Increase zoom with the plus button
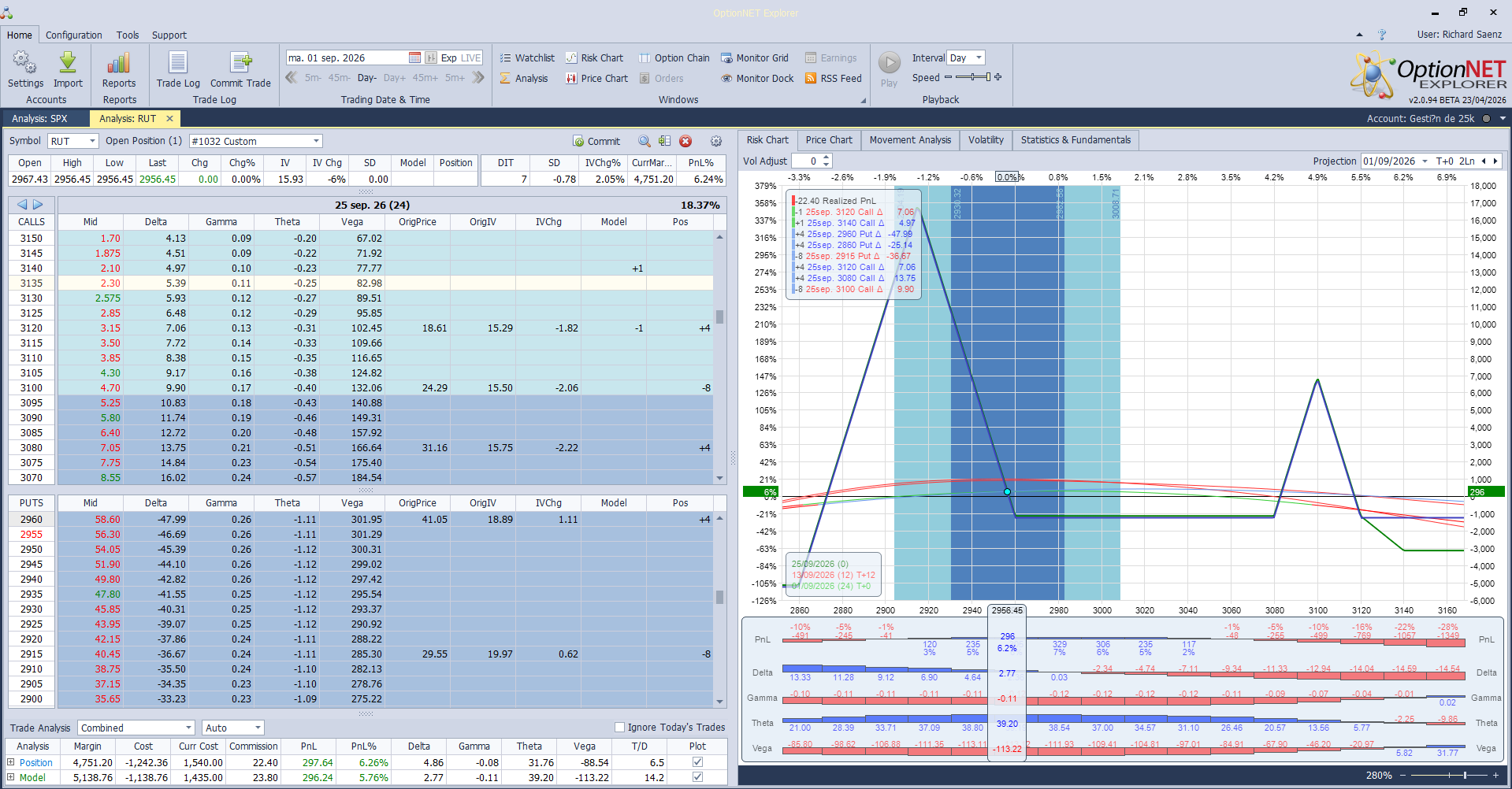 pos(1495,776)
